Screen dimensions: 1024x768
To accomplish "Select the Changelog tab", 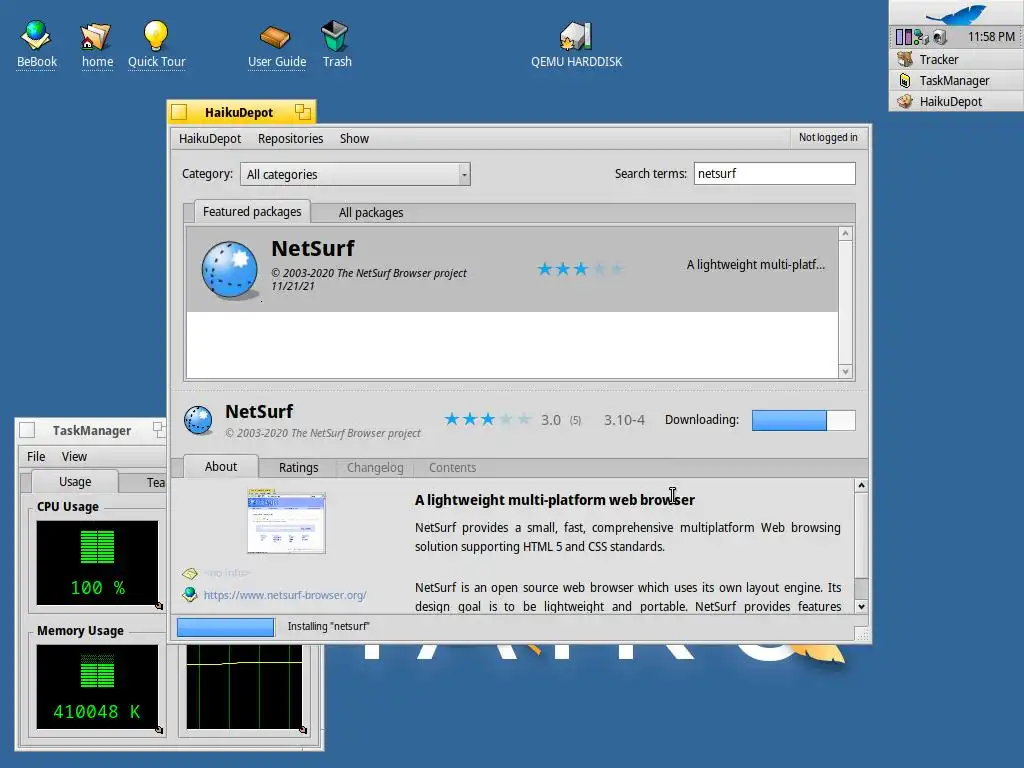I will [375, 468].
